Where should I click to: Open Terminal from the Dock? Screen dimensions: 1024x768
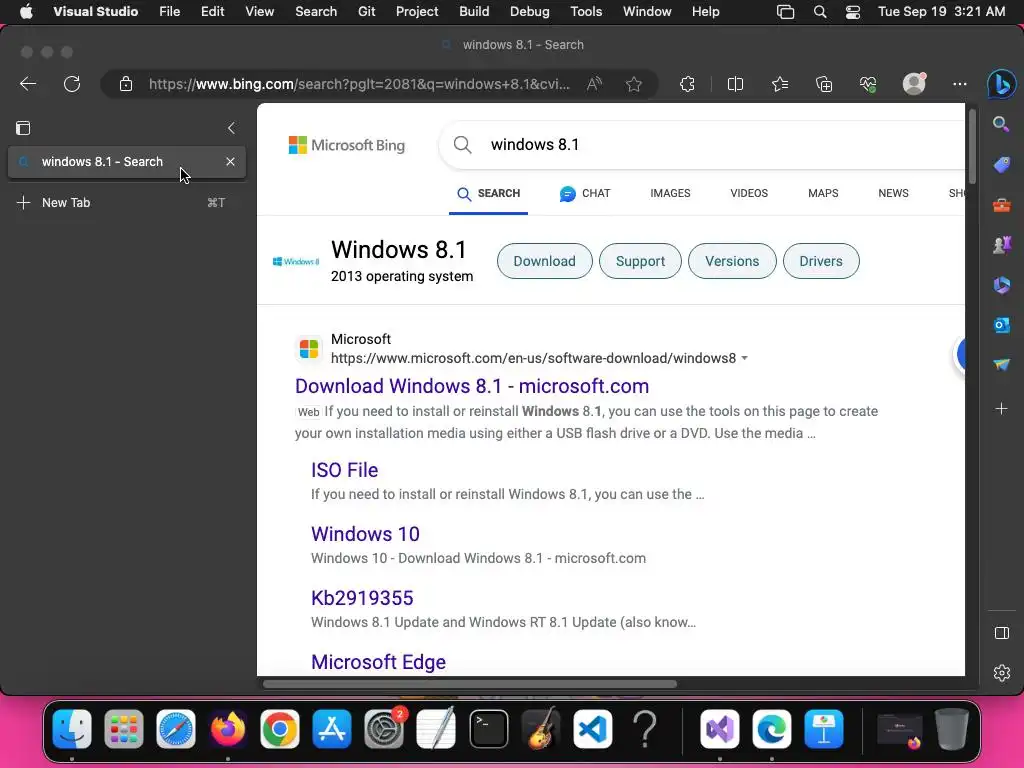point(488,729)
